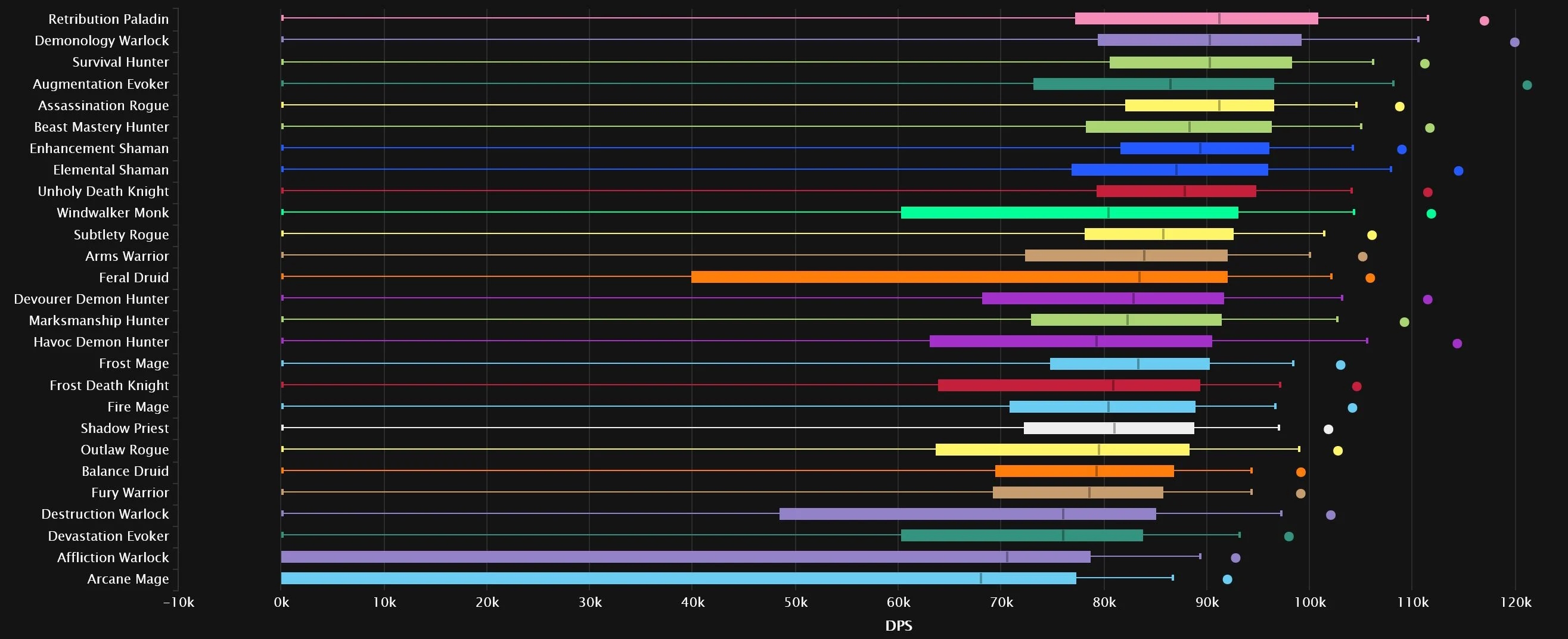Image resolution: width=1568 pixels, height=639 pixels.
Task: Click the Elemental Shaman outlier dot
Action: point(1458,171)
